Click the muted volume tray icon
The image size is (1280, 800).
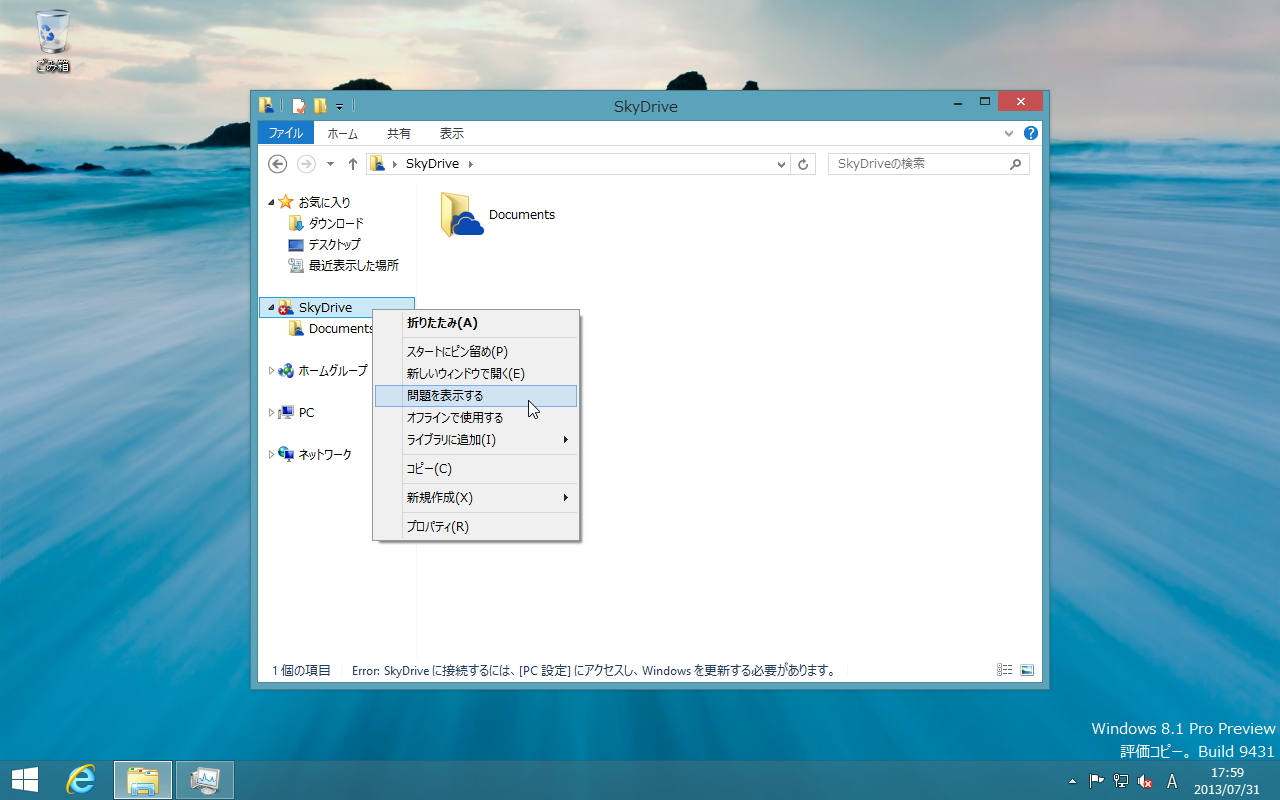pos(1146,781)
